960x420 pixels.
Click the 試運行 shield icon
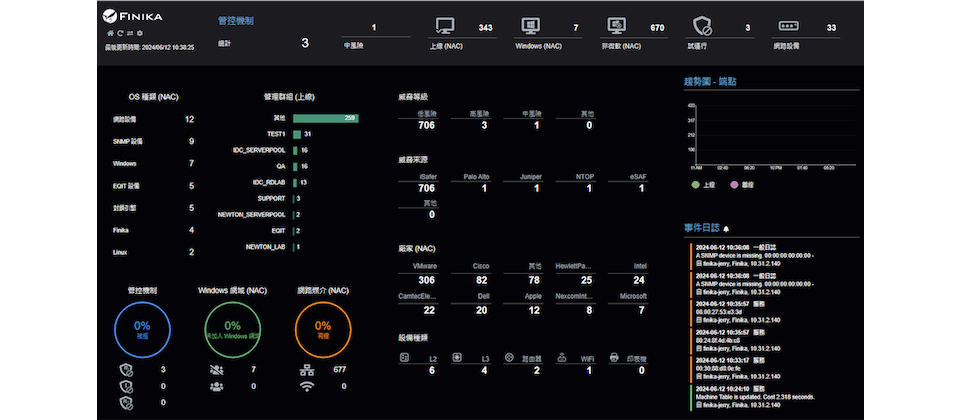pyautogui.click(x=703, y=28)
